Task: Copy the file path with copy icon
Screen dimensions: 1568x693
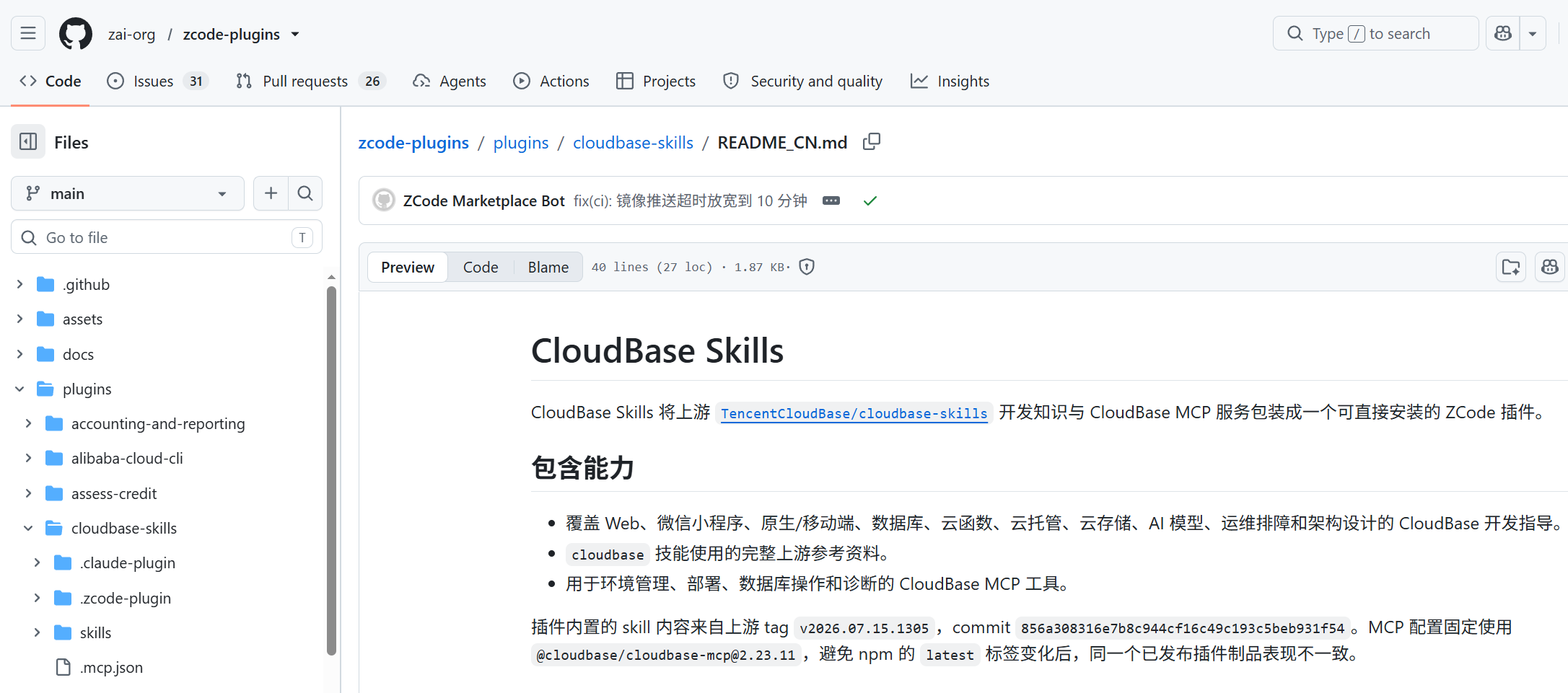Action: 872,142
